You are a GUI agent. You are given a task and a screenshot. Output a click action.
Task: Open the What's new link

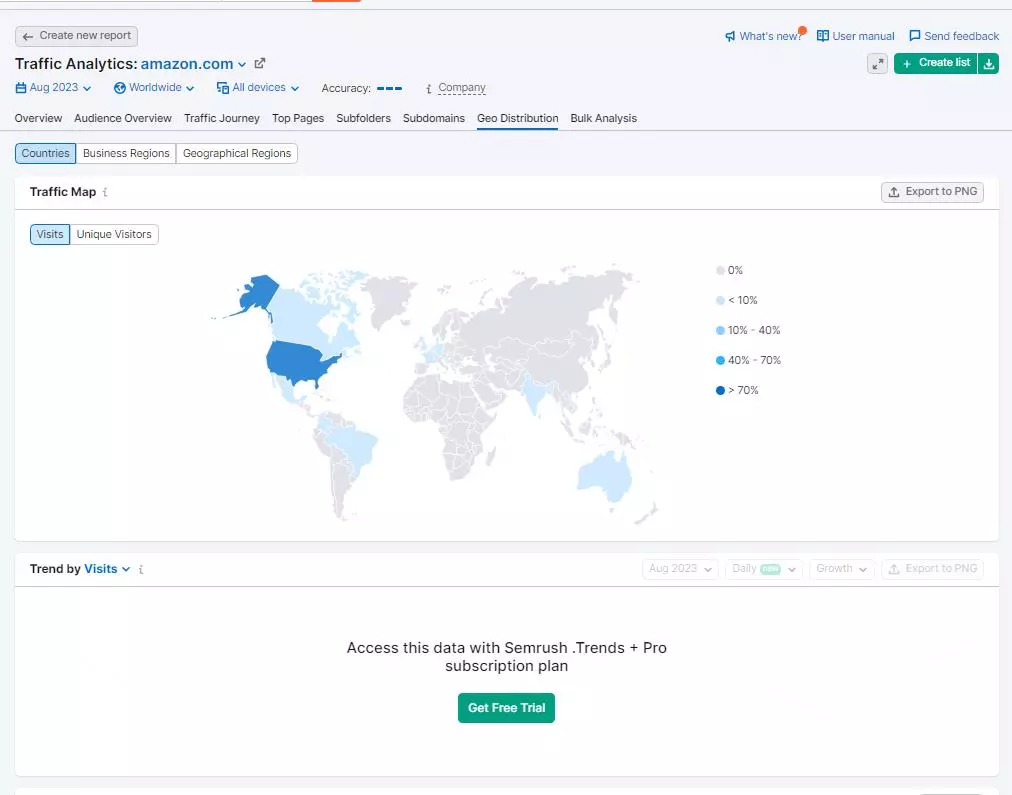pos(770,36)
